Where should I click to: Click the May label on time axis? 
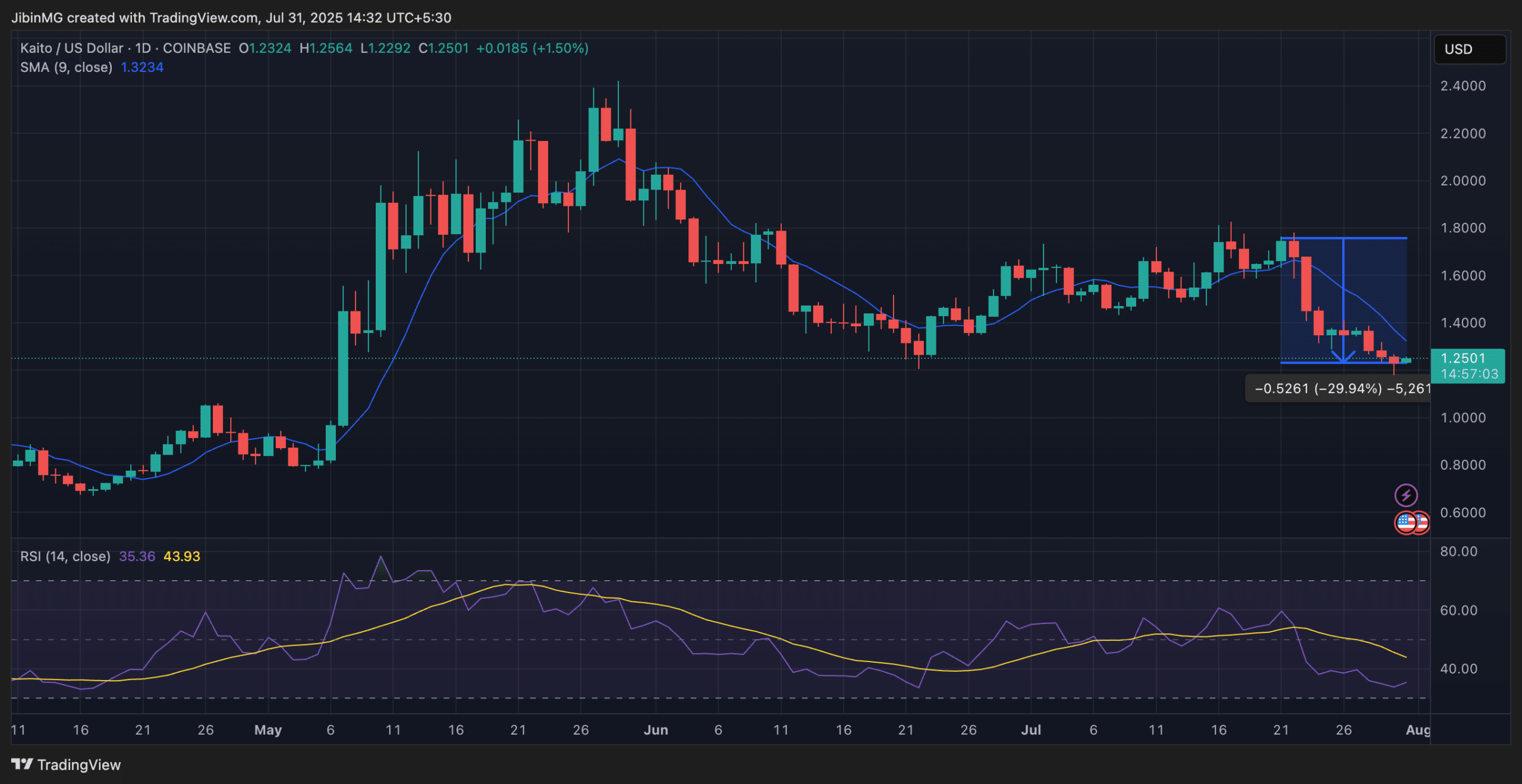coord(268,730)
